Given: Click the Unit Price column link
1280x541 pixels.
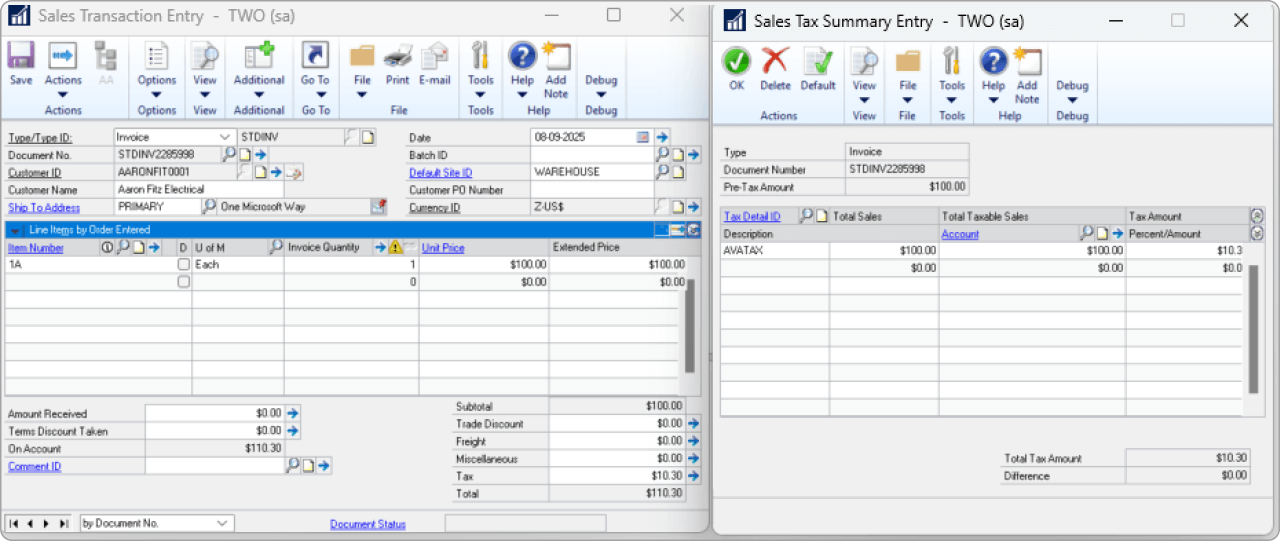Looking at the screenshot, I should click(x=443, y=247).
